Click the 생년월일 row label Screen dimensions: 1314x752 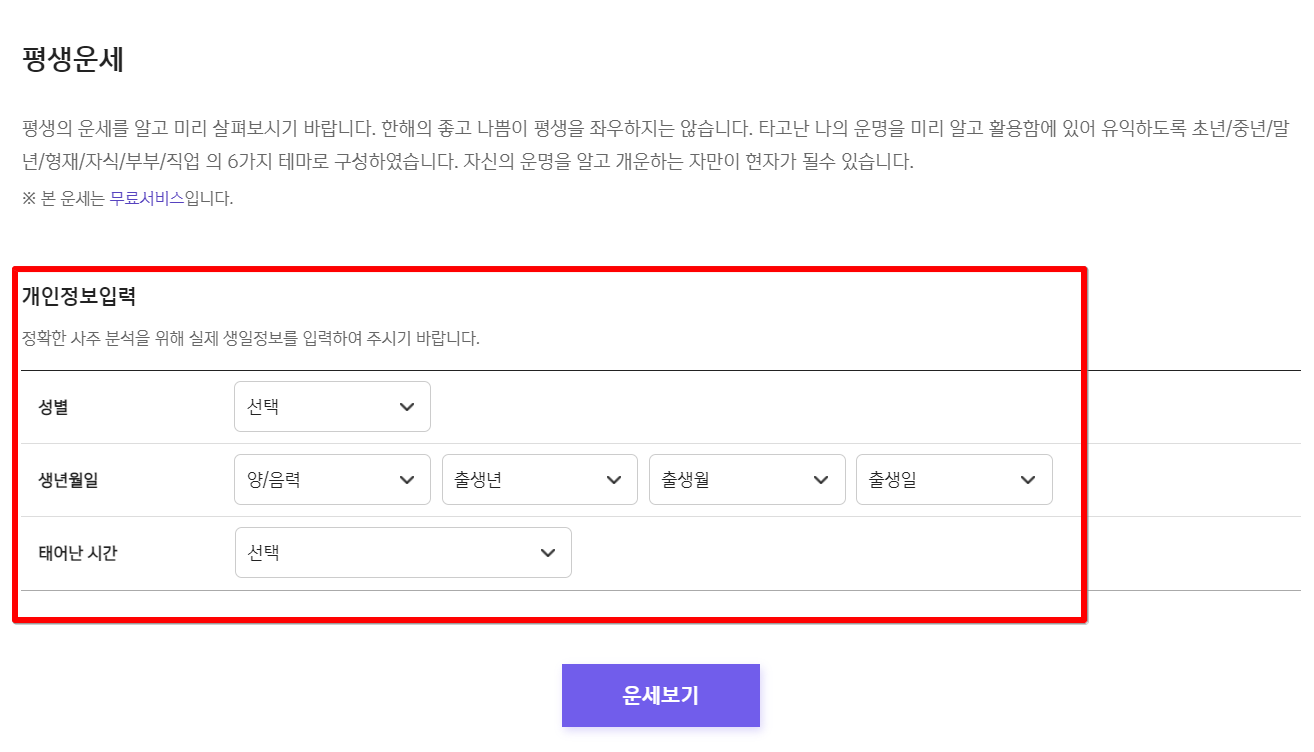pyautogui.click(x=68, y=479)
